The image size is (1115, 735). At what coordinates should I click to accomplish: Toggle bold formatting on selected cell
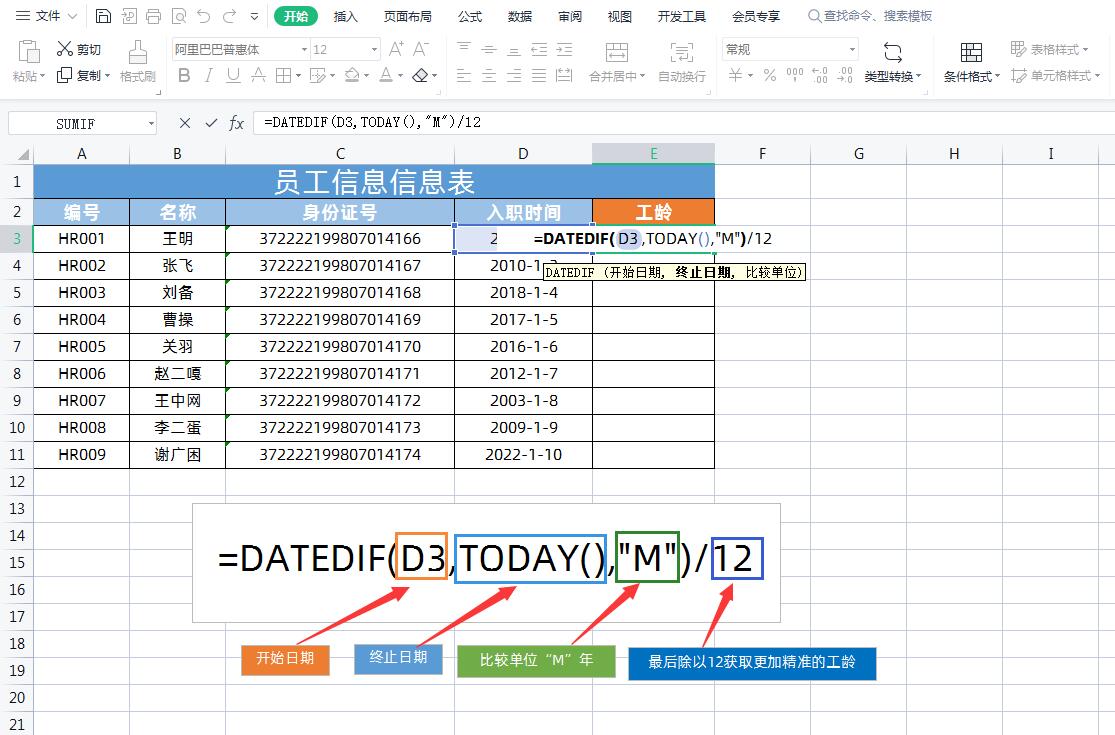tap(184, 75)
